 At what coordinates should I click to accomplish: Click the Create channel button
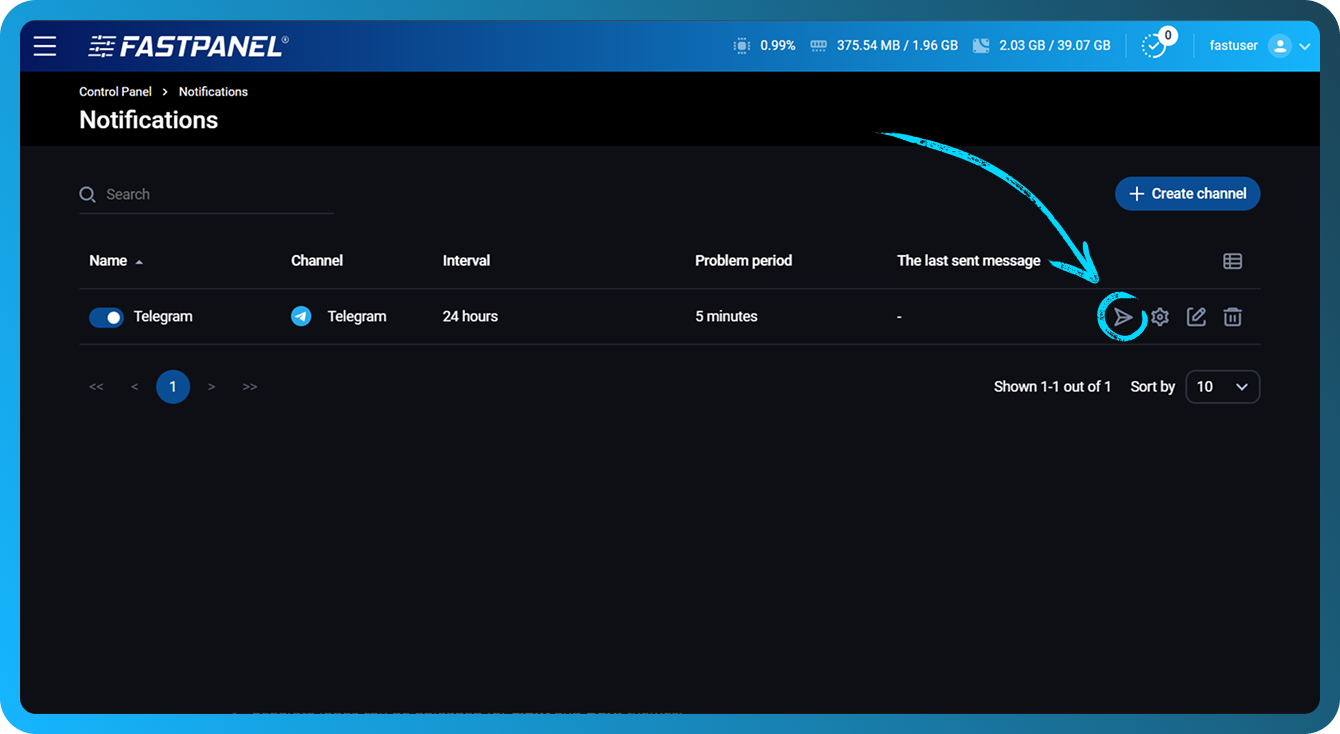tap(1187, 194)
